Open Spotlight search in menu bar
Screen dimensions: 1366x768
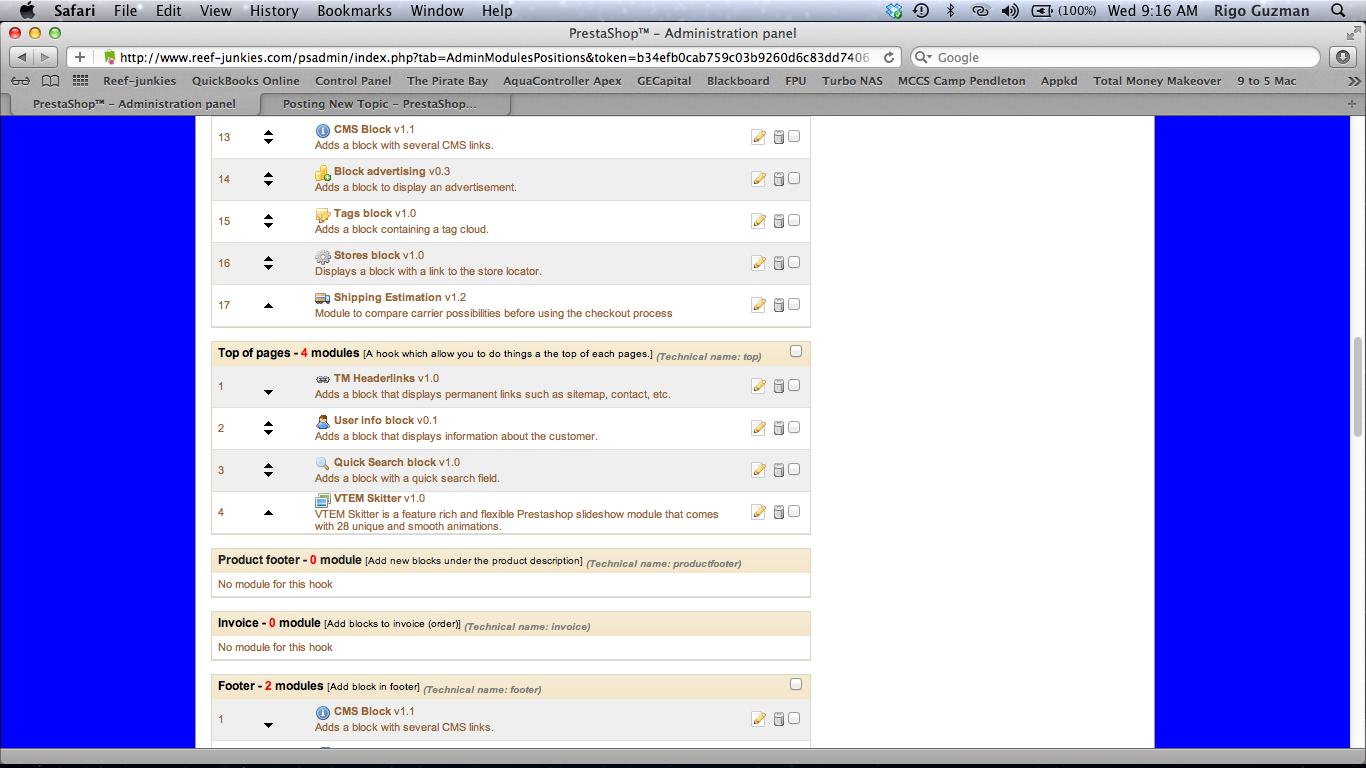point(1338,11)
